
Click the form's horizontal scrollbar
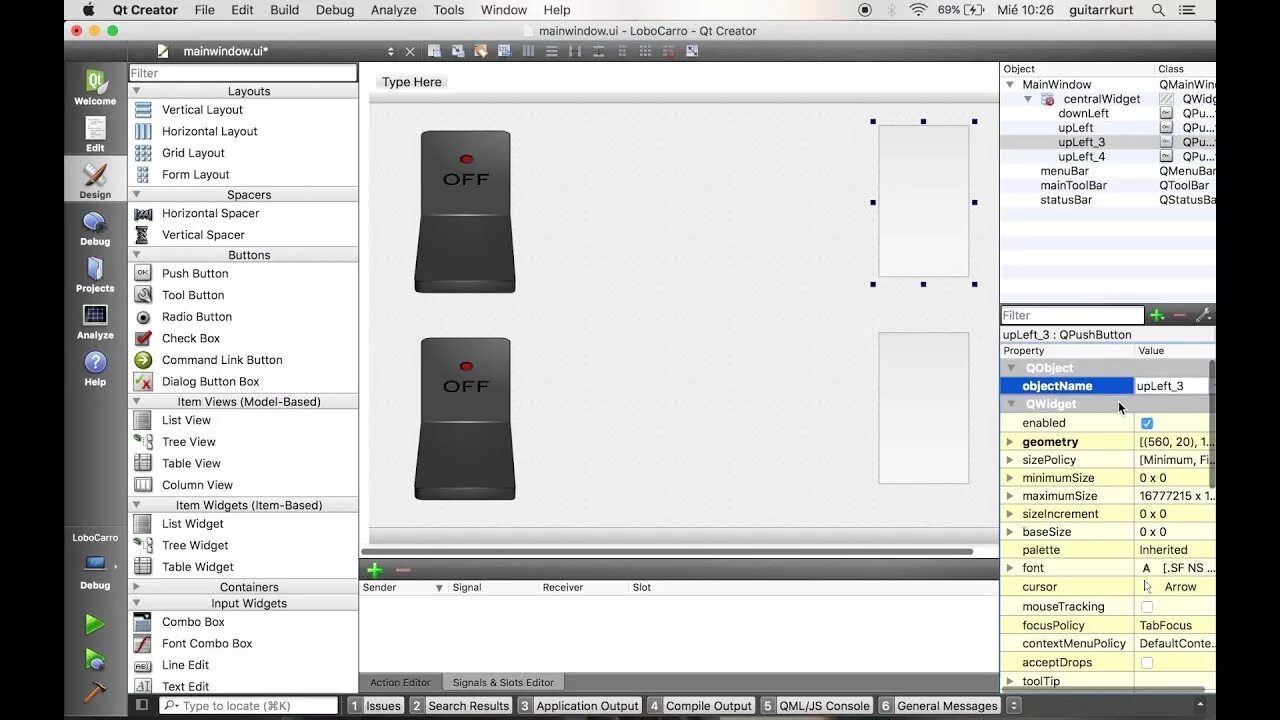(x=667, y=551)
